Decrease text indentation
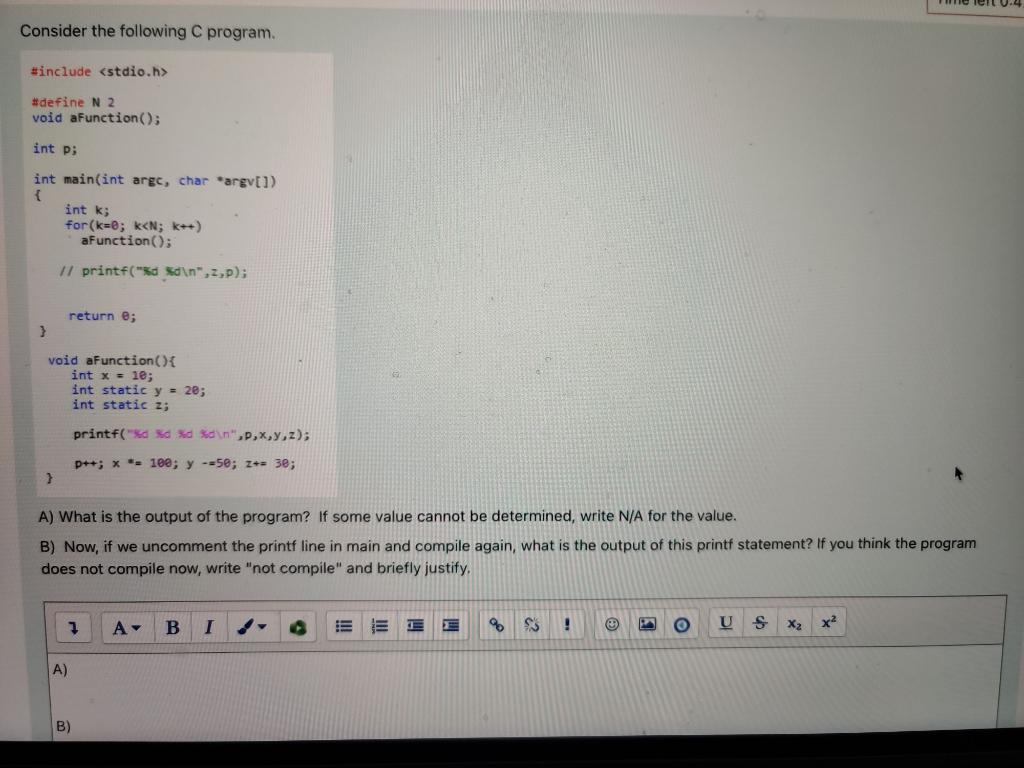Image resolution: width=1024 pixels, height=768 pixels. click(x=414, y=624)
